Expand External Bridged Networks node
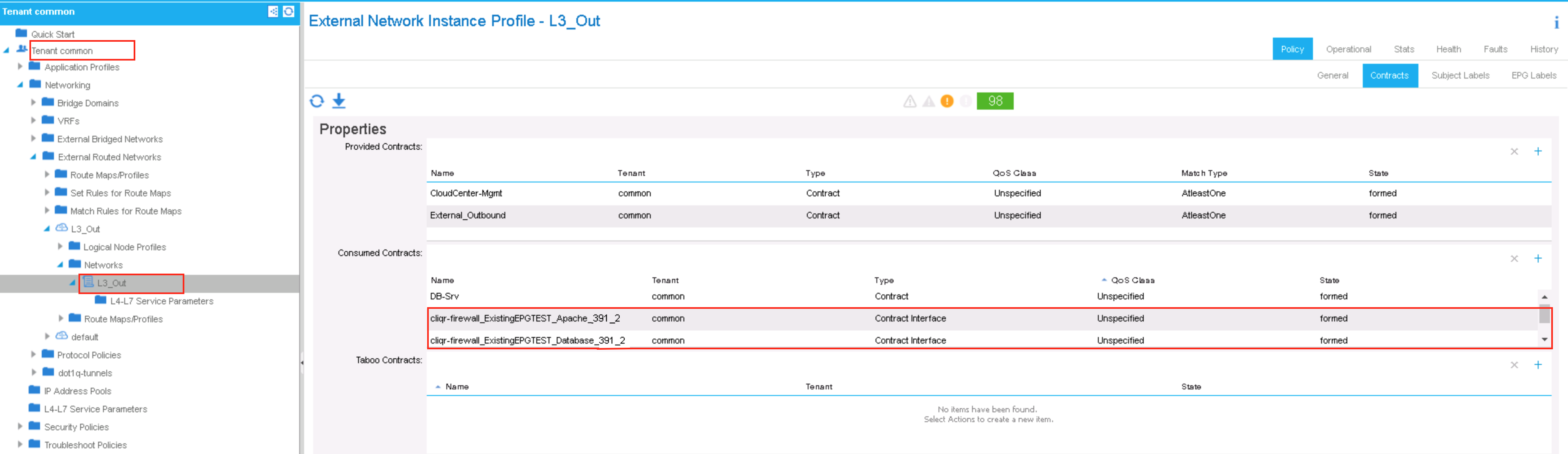The image size is (1568, 454). click(x=34, y=138)
